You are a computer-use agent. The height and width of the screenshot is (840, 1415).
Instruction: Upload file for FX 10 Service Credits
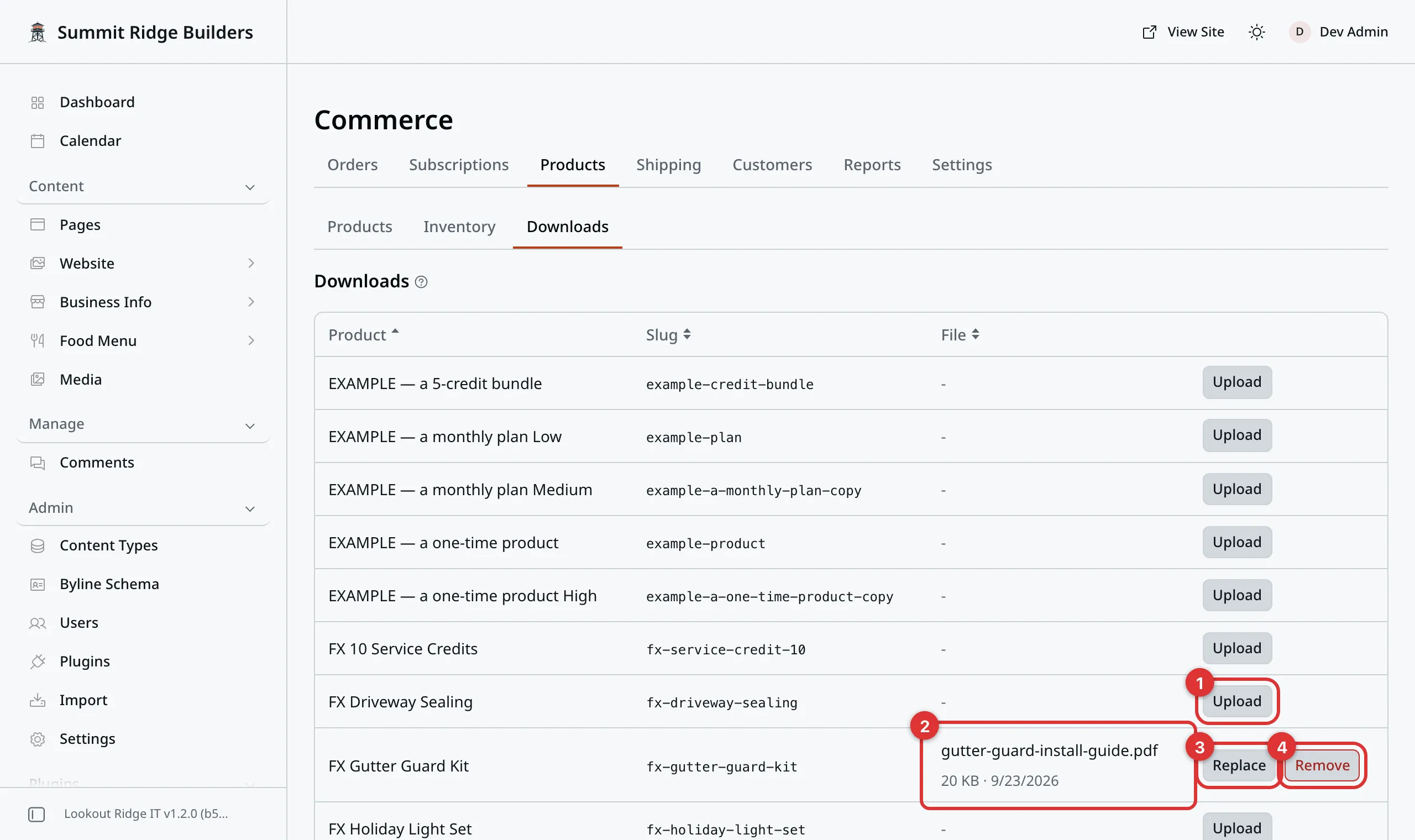[1236, 648]
